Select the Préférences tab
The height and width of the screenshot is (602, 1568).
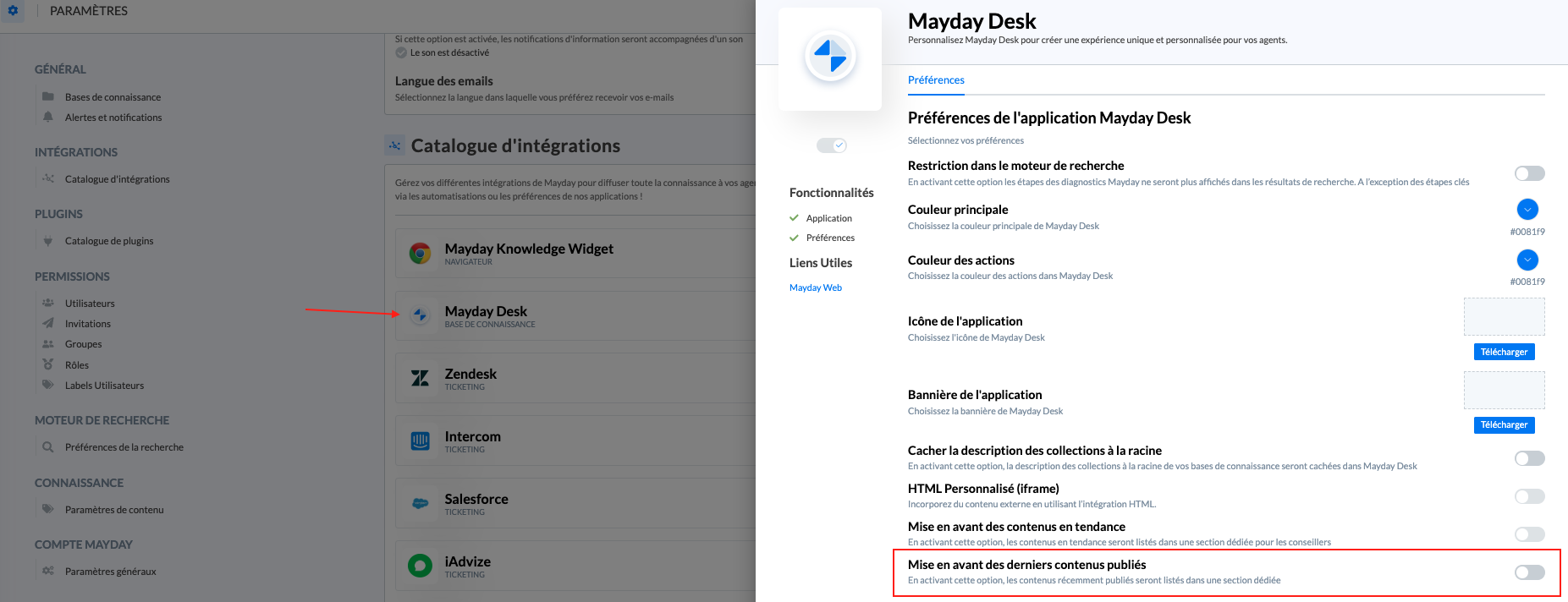coord(936,80)
